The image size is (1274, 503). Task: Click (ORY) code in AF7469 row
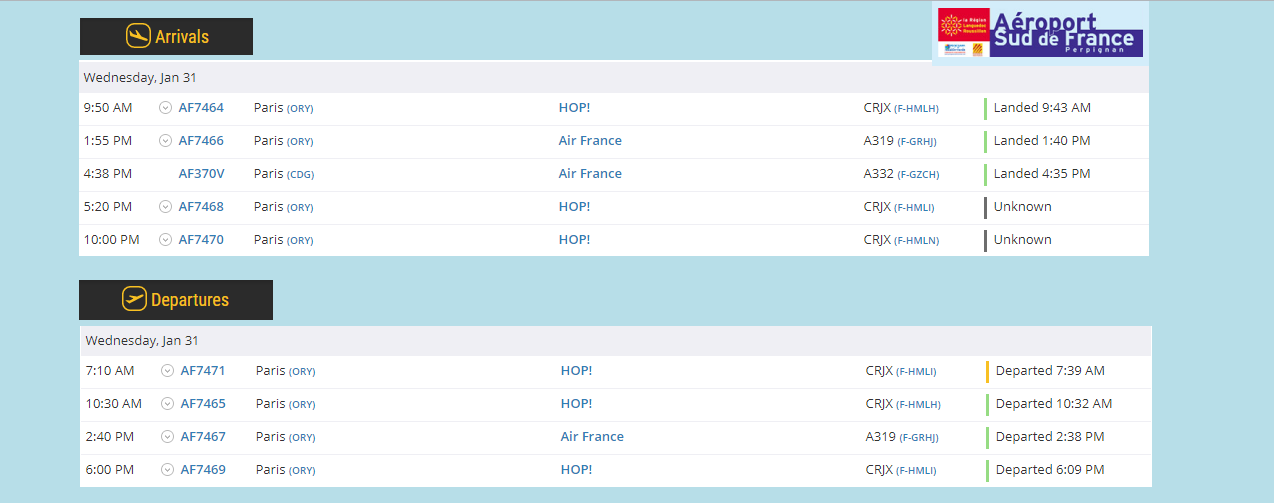pos(302,471)
